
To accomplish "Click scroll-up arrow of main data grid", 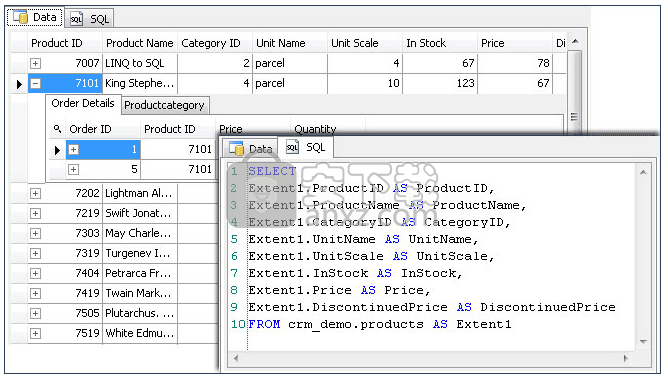I will tap(575, 41).
